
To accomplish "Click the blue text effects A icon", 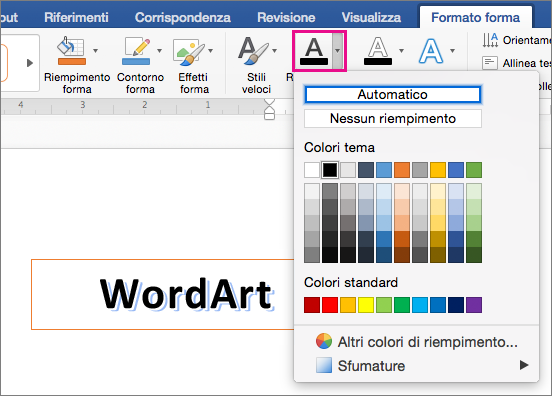I will tap(431, 51).
